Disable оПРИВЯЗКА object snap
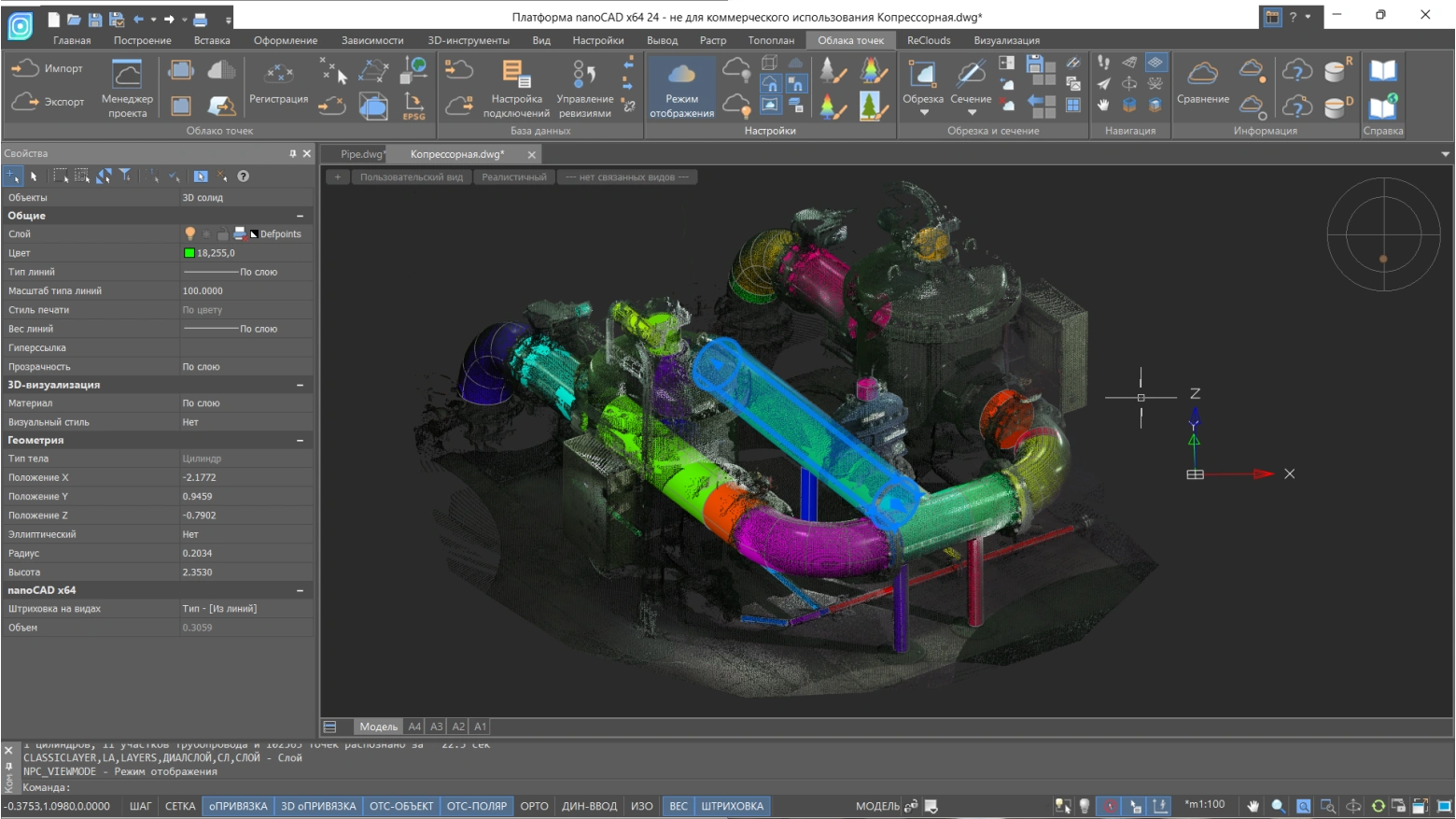The height and width of the screenshot is (819, 1456). click(x=238, y=806)
